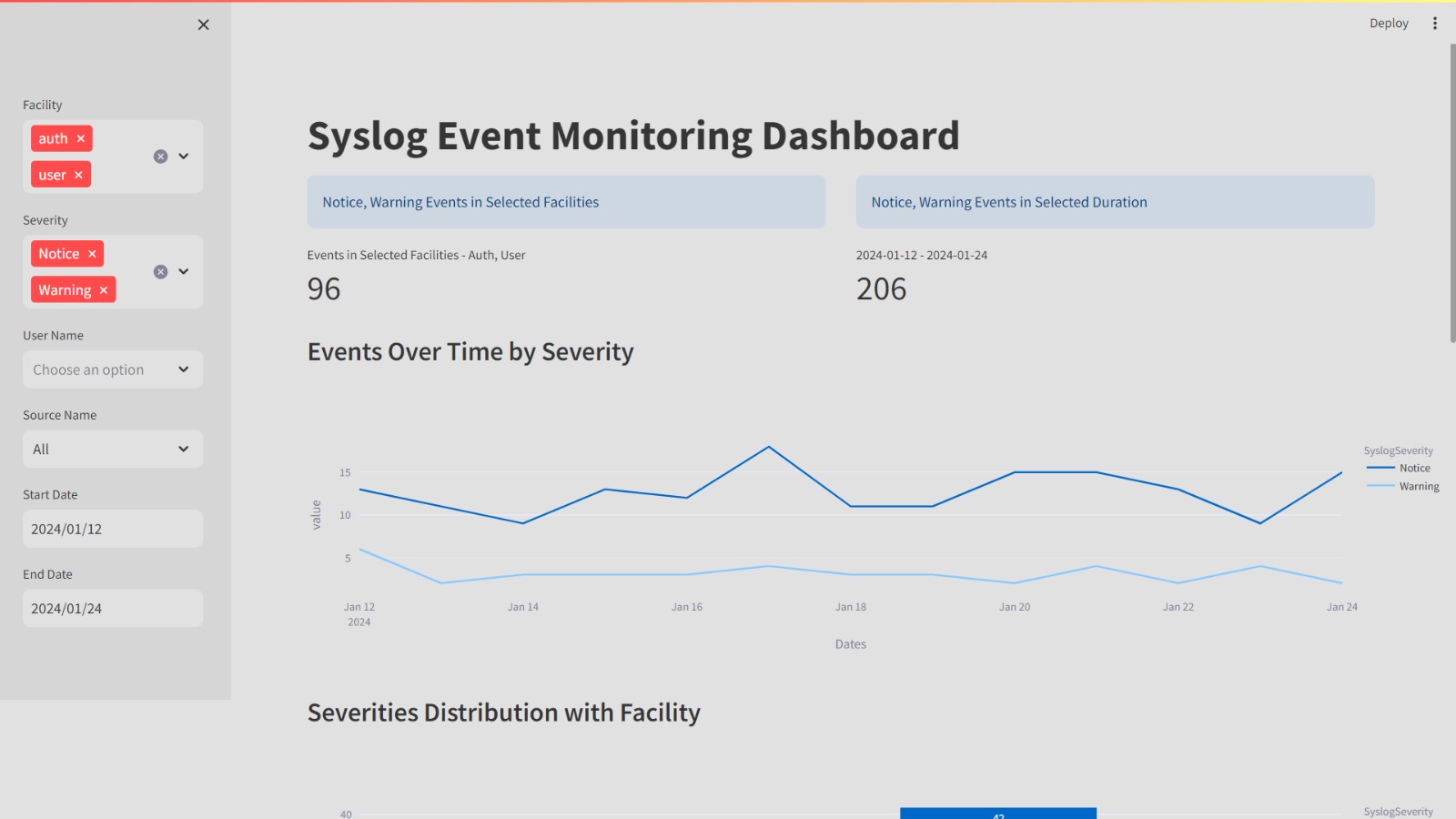Open the three-dot main menu

(x=1435, y=24)
